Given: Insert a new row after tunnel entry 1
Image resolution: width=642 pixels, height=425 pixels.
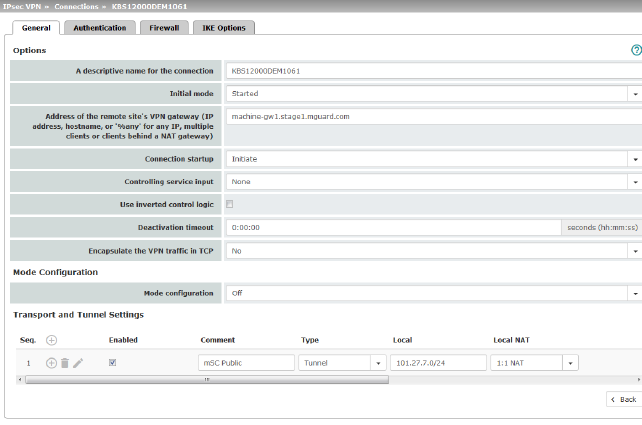Looking at the screenshot, I should [x=51, y=363].
